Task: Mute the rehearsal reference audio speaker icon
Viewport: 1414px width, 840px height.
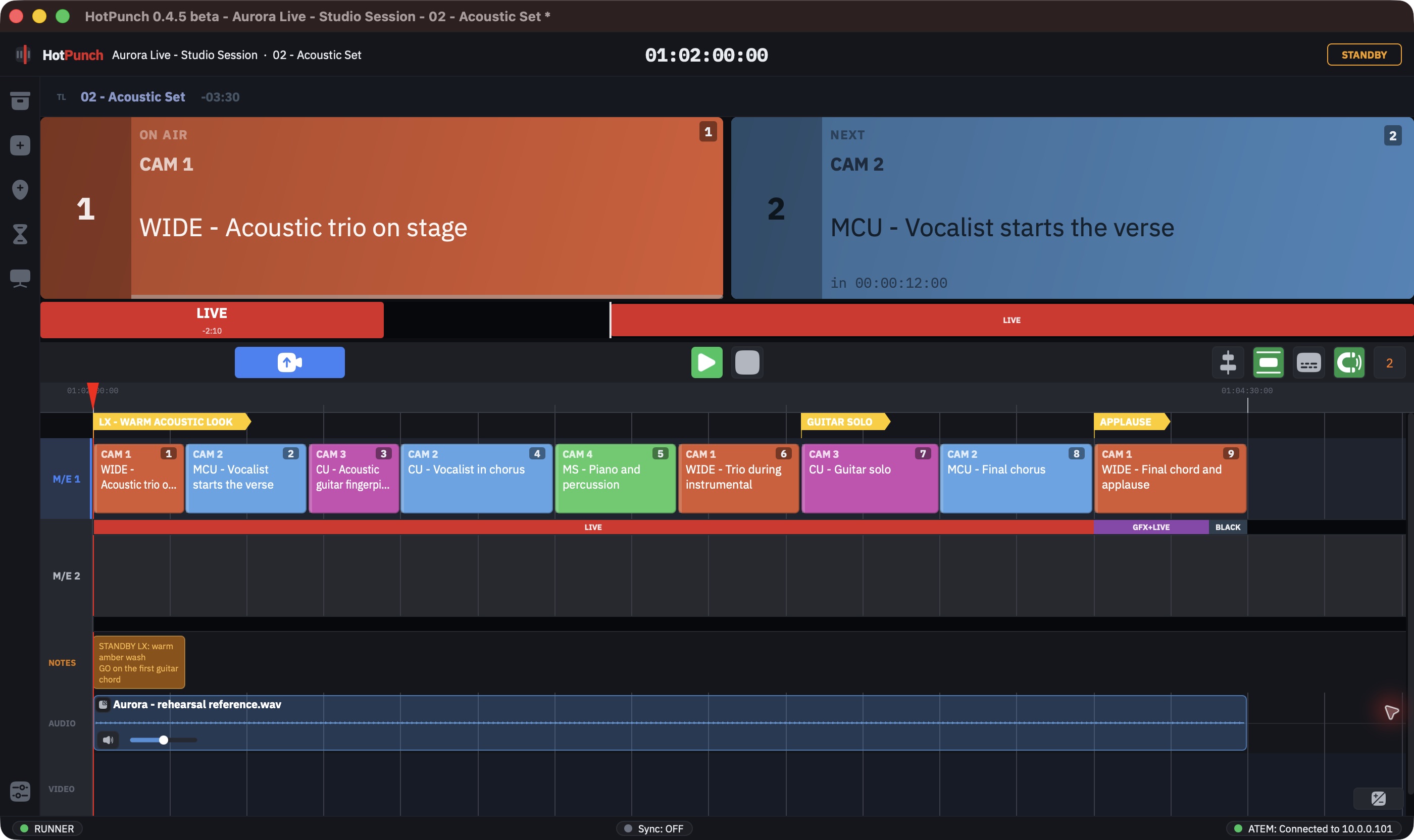Action: [x=108, y=740]
